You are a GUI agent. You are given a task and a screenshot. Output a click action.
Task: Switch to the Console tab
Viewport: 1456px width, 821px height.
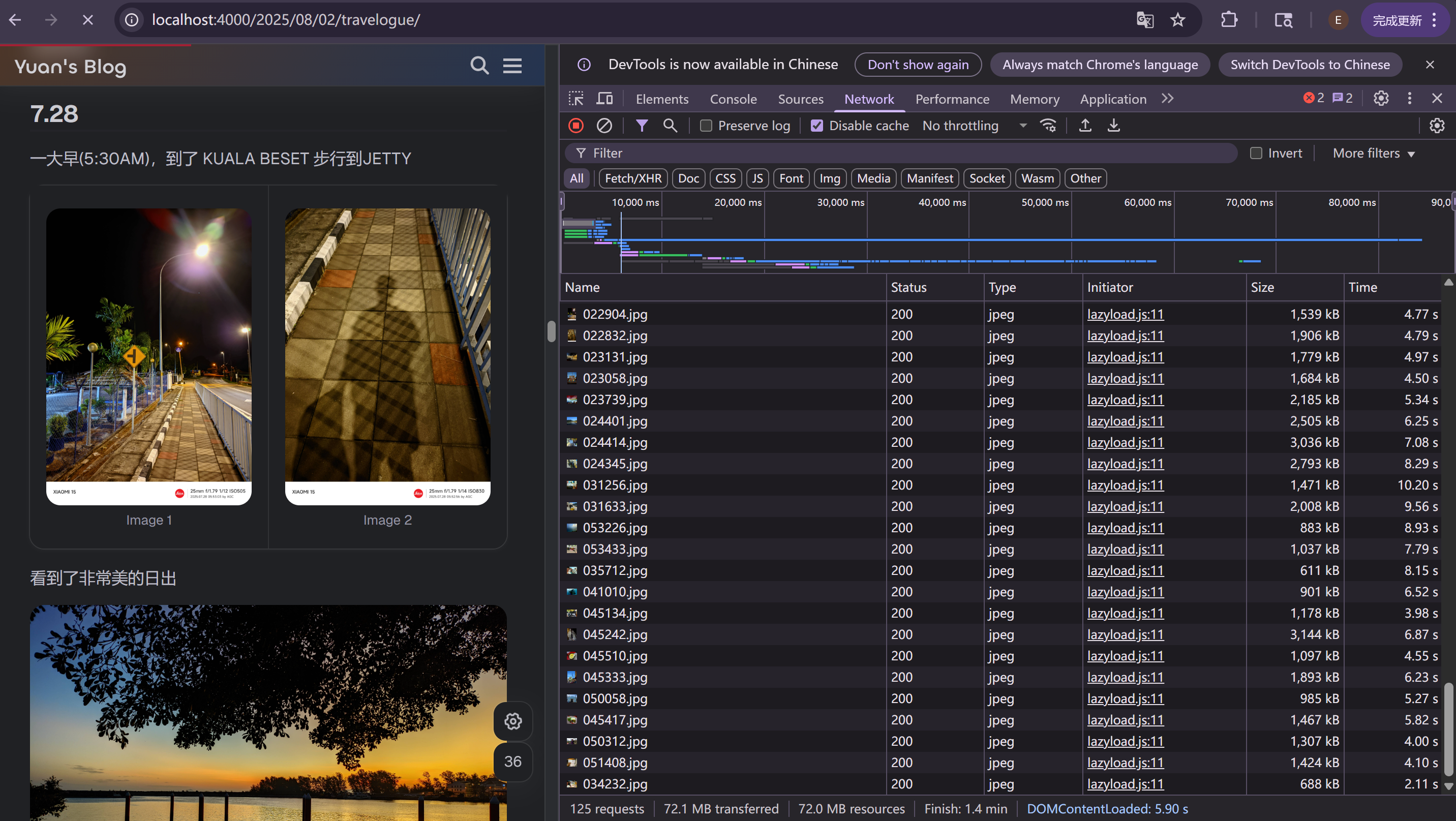pyautogui.click(x=733, y=99)
